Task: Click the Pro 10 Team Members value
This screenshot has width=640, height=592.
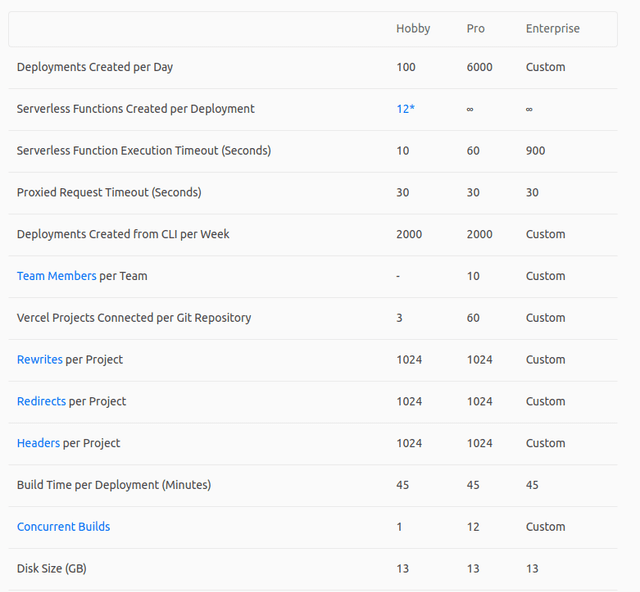Action: 473,276
